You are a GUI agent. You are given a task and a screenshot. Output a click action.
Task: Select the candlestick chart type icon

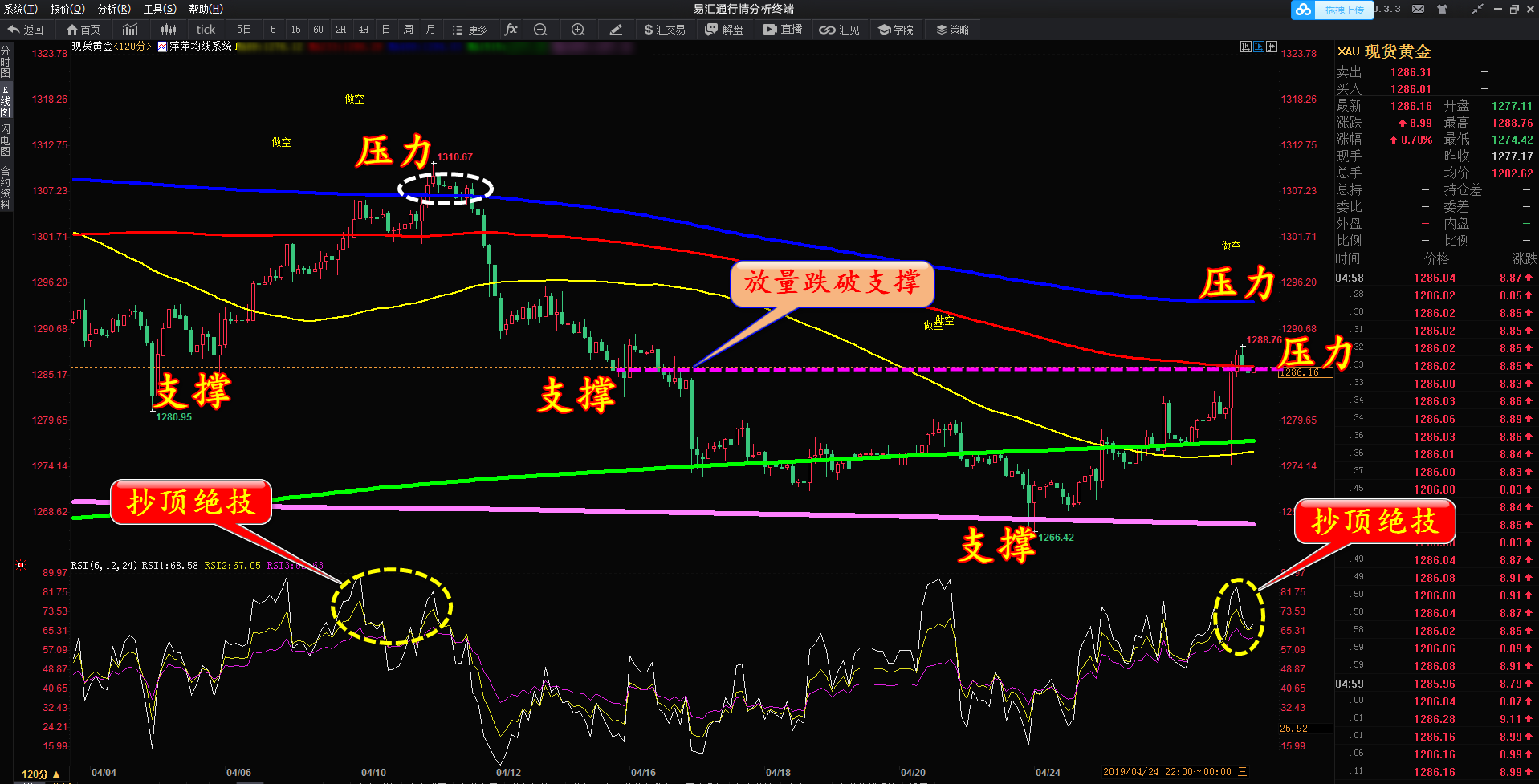click(x=168, y=30)
